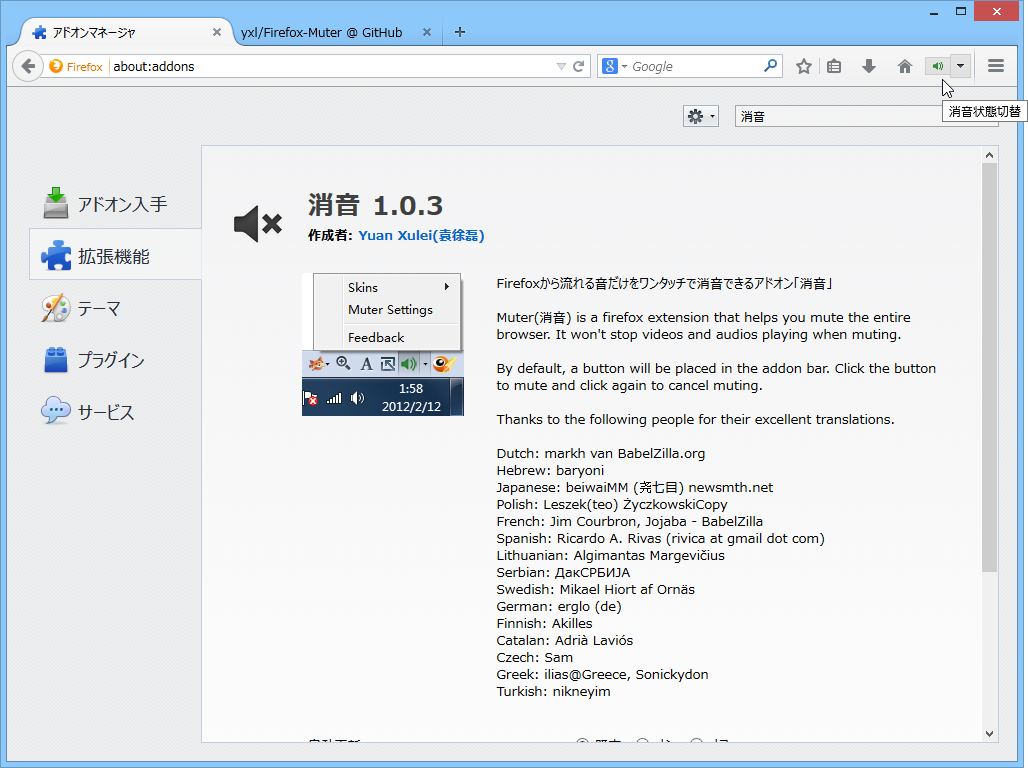Open the Firefox hamburger menu
Viewport: 1028px width, 768px height.
pyautogui.click(x=995, y=65)
